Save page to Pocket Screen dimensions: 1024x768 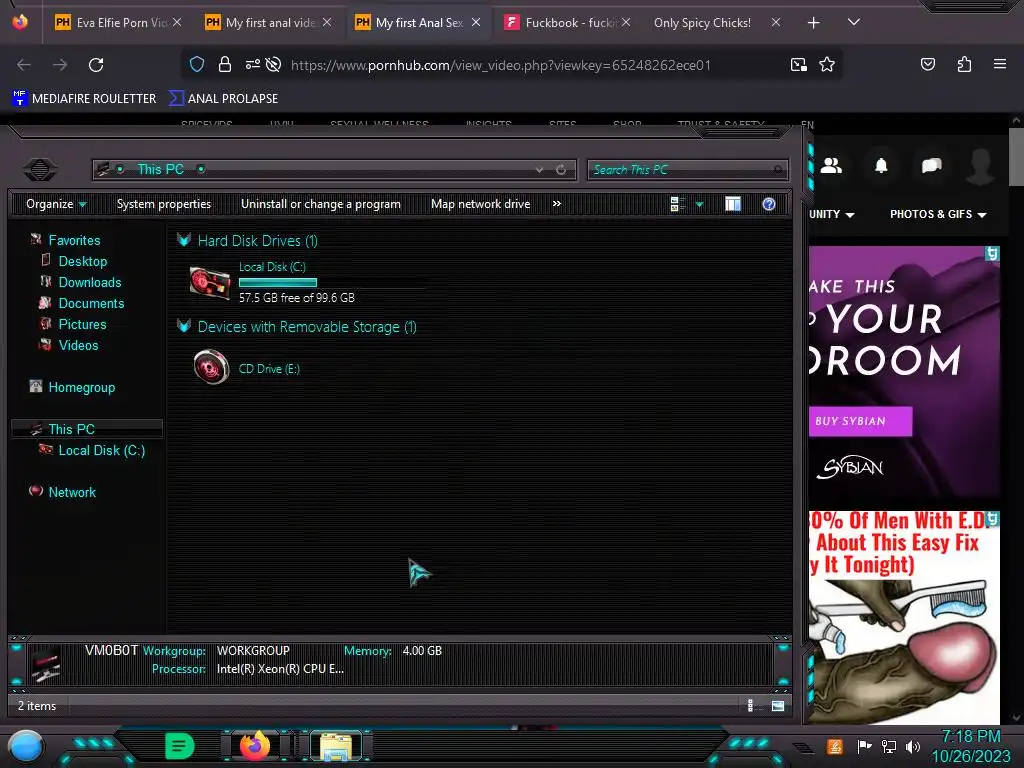[927, 64]
